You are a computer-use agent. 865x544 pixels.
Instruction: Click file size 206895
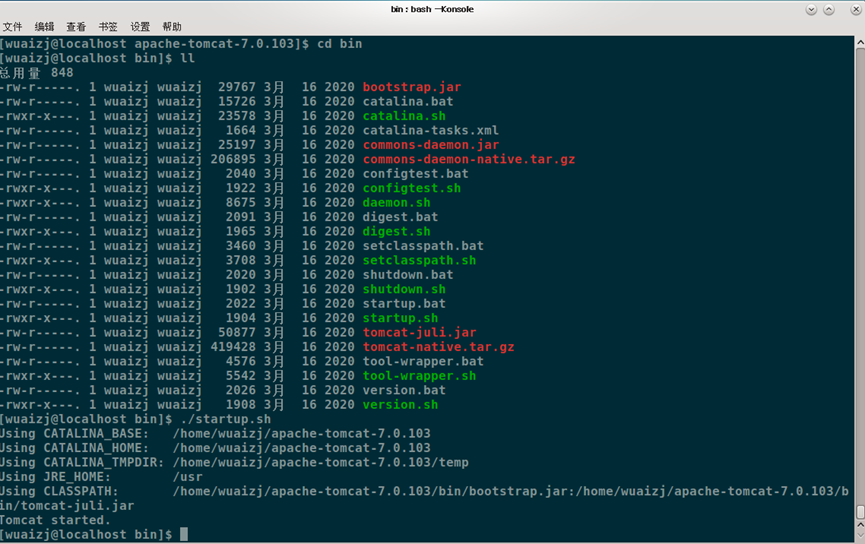click(233, 159)
